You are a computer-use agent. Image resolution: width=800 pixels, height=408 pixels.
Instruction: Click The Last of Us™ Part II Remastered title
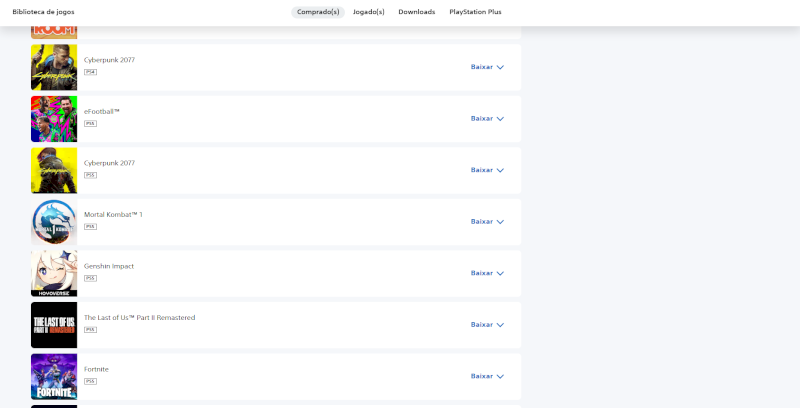click(139, 317)
